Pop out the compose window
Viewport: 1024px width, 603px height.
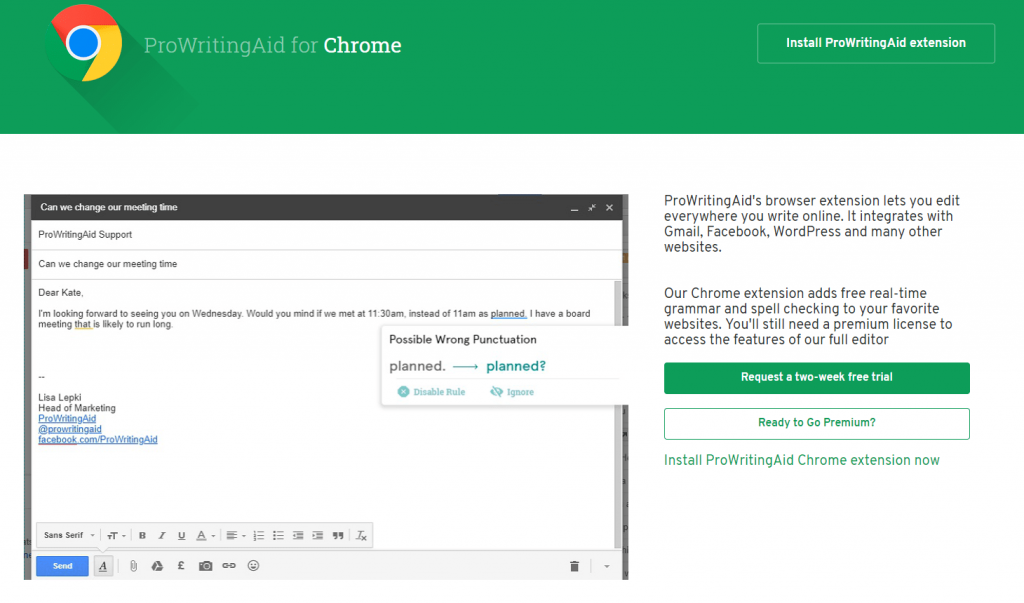point(592,208)
